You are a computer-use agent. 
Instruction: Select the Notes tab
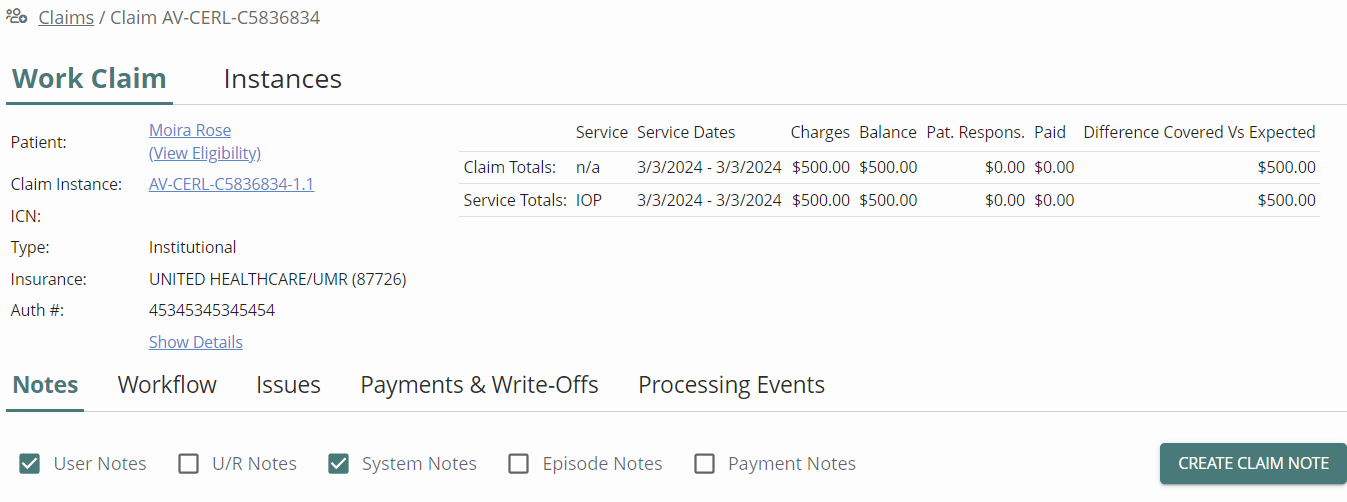[45, 385]
